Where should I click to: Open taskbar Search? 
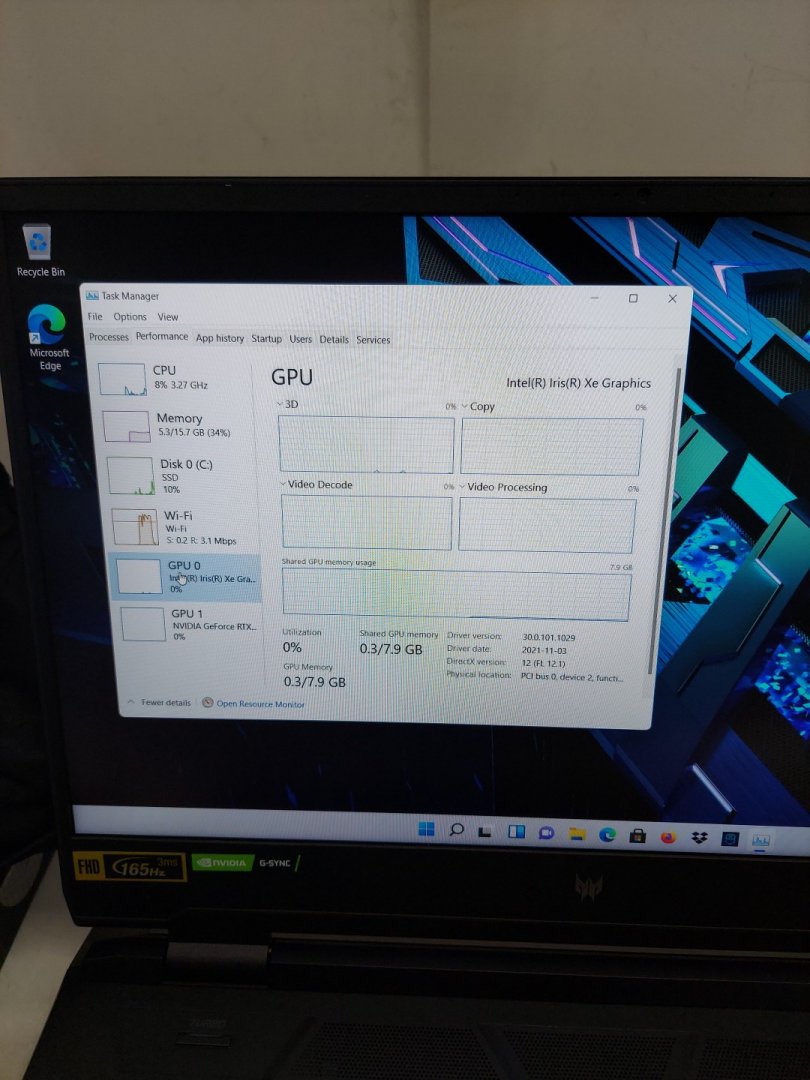pos(456,830)
